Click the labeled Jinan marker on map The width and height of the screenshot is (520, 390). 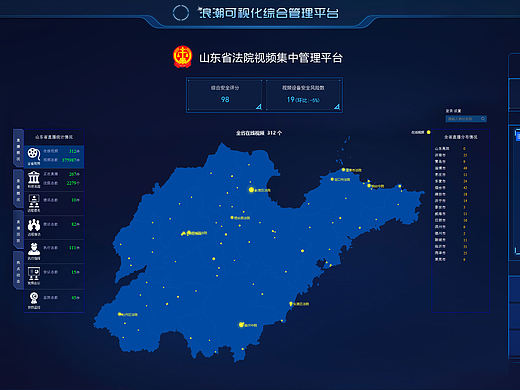tap(189, 233)
